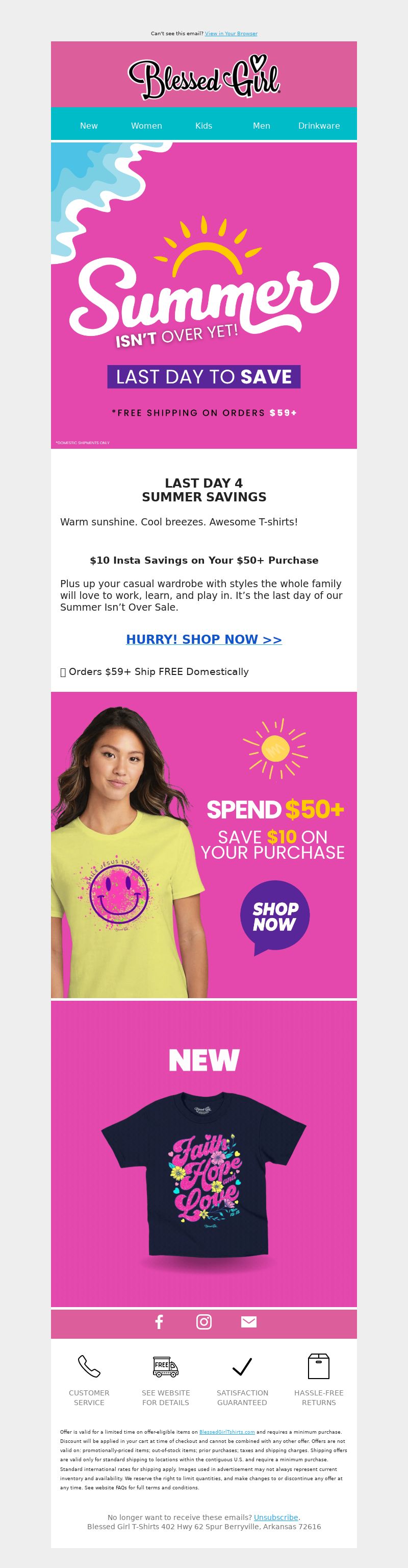The width and height of the screenshot is (408, 1568).
Task: Open the Facebook icon link
Action: 159,1321
